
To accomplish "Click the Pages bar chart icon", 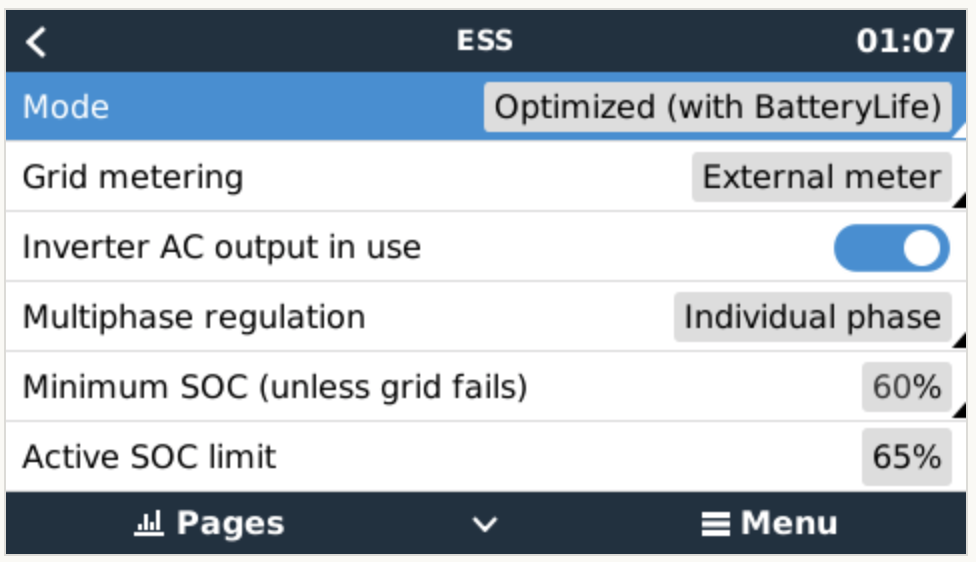I will (148, 523).
